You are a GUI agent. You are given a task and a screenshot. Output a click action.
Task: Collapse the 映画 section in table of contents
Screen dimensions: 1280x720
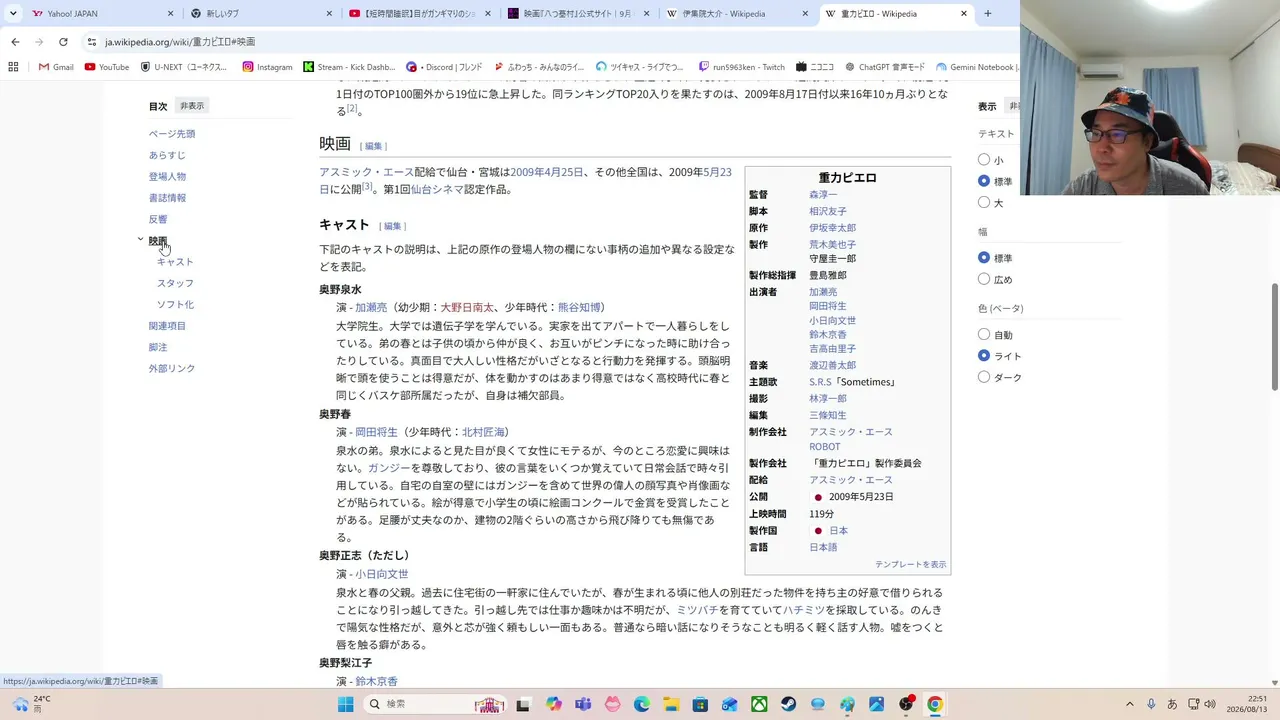tap(141, 240)
